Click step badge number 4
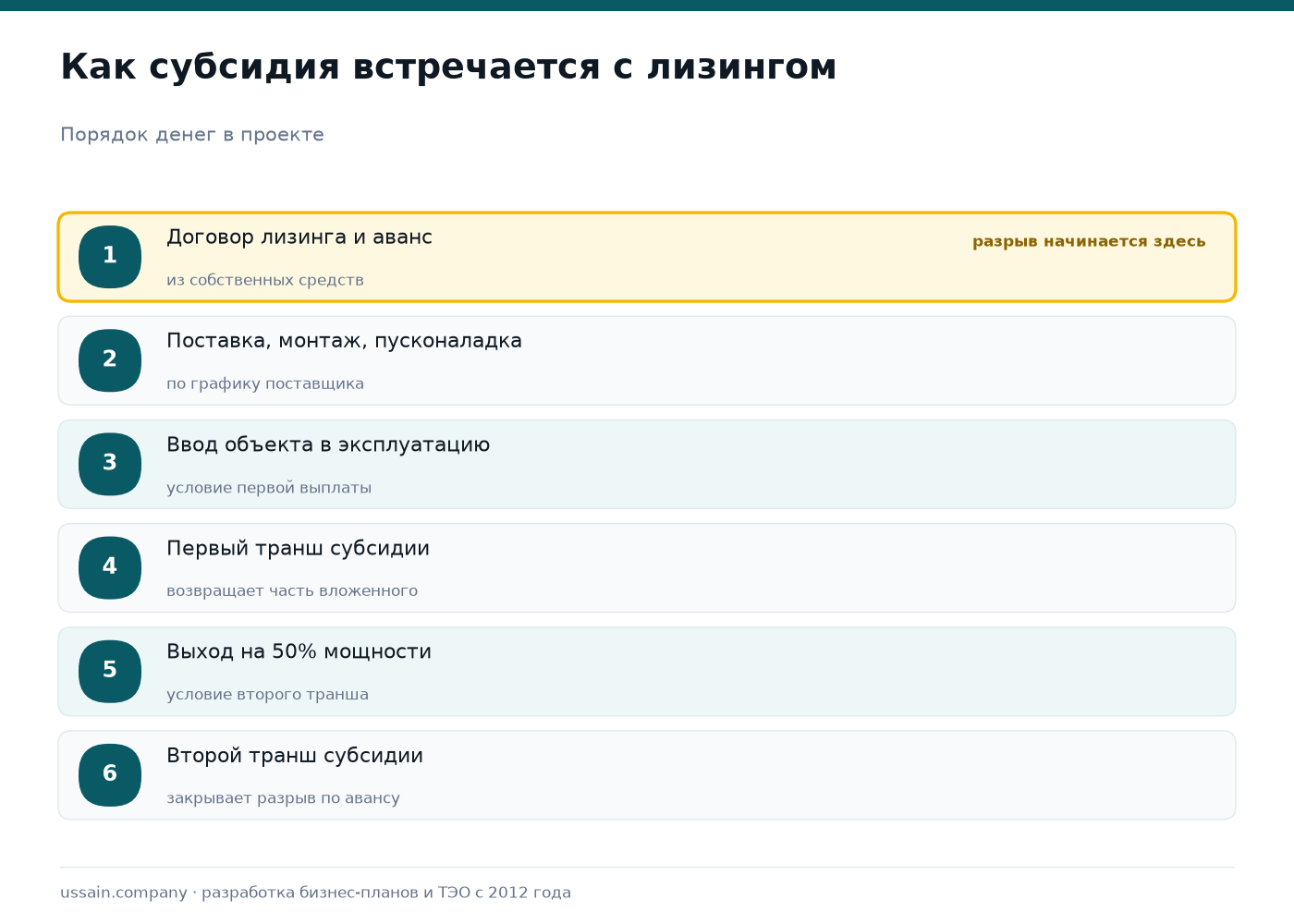The width and height of the screenshot is (1294, 924). [110, 567]
